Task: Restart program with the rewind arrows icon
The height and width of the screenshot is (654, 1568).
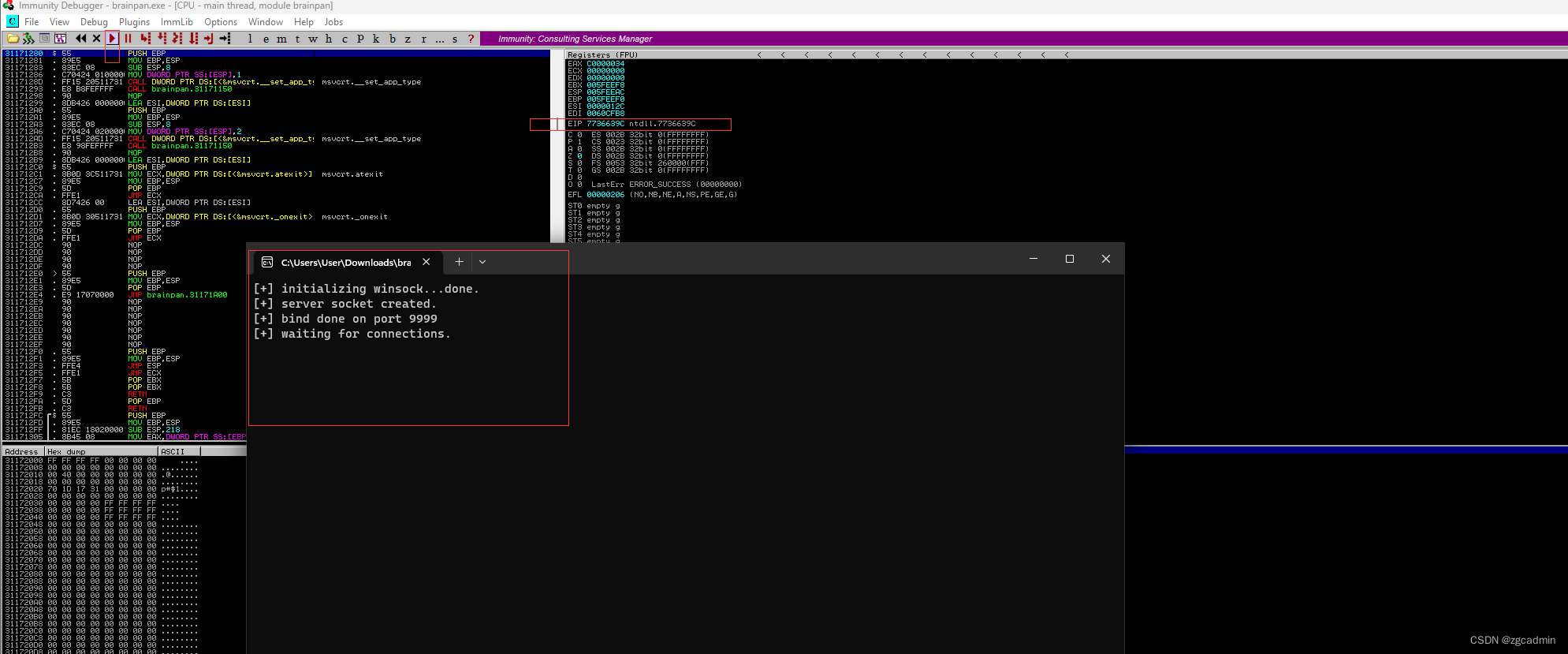Action: (80, 38)
